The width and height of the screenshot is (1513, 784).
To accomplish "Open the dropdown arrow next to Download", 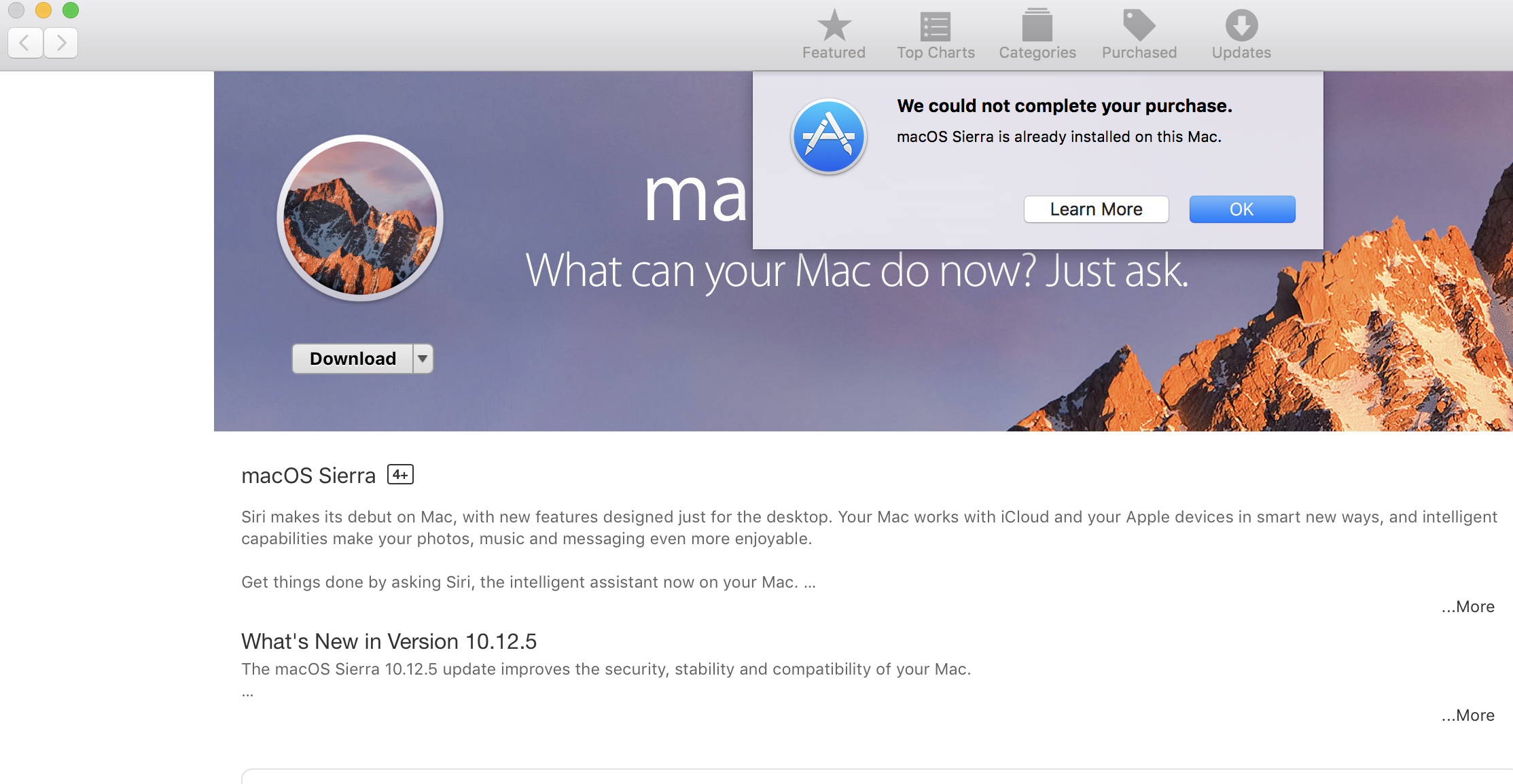I will [423, 359].
